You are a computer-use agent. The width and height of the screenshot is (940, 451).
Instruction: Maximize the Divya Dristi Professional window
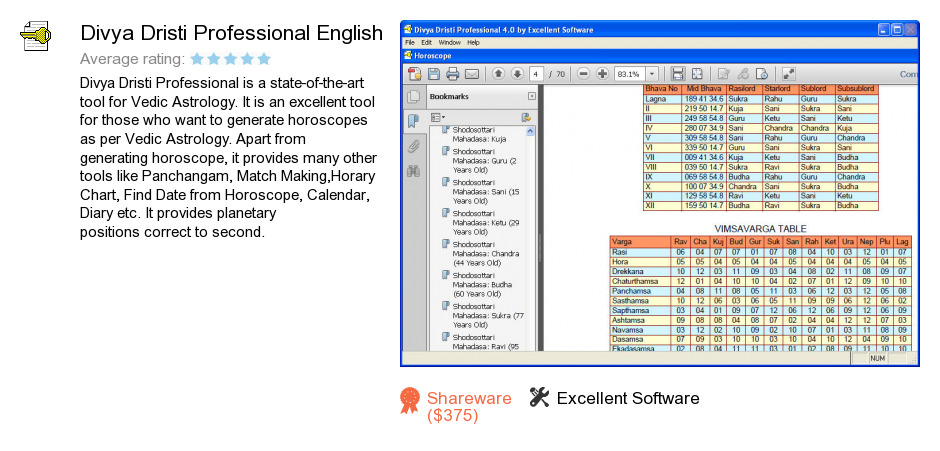[897, 29]
